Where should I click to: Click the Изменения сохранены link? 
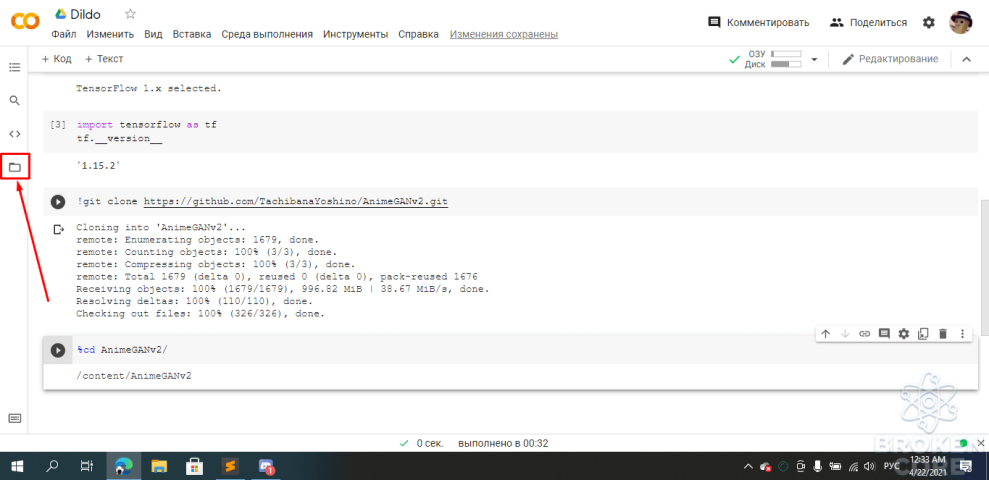(x=503, y=34)
